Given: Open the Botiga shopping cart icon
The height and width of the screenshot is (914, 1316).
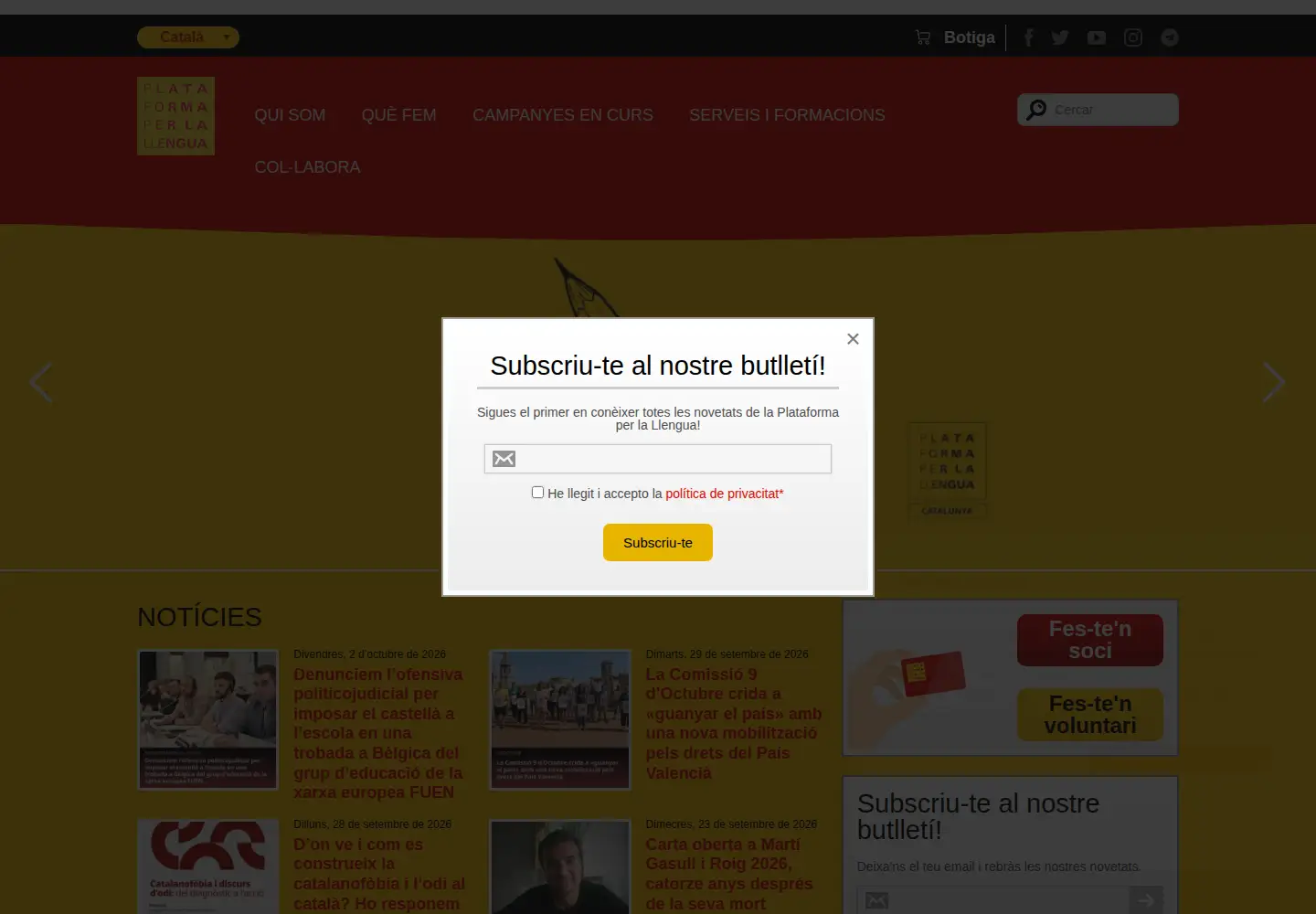Looking at the screenshot, I should [923, 37].
